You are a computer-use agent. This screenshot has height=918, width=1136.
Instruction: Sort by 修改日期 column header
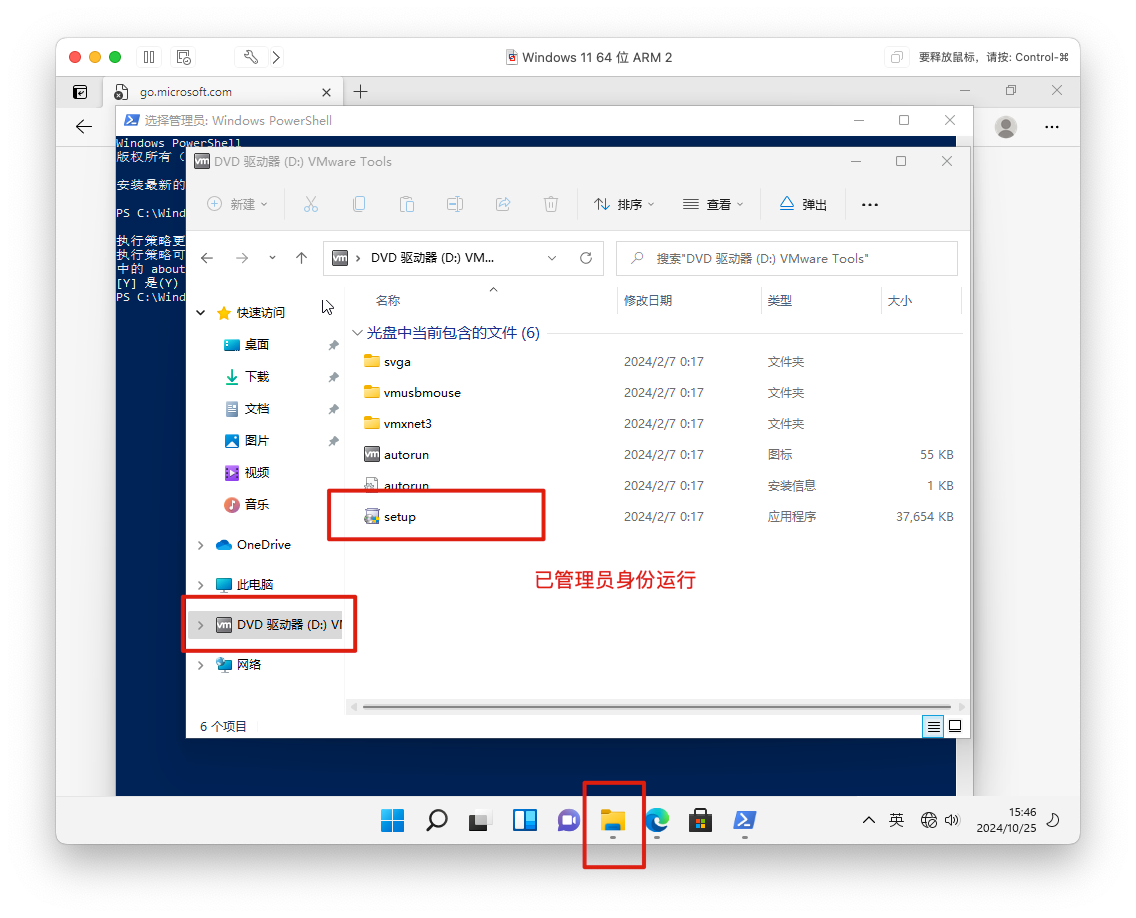(648, 301)
